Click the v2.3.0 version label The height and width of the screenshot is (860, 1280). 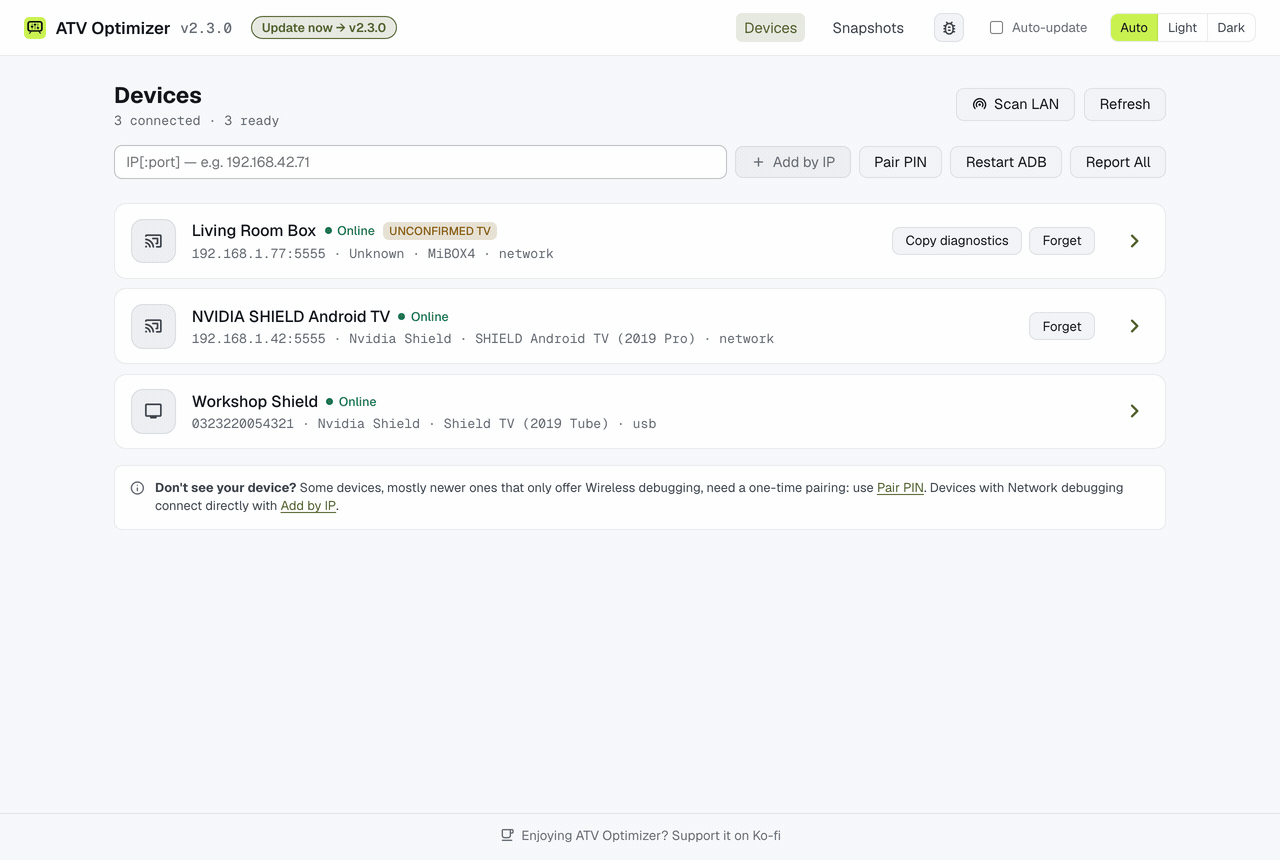pyautogui.click(x=206, y=28)
